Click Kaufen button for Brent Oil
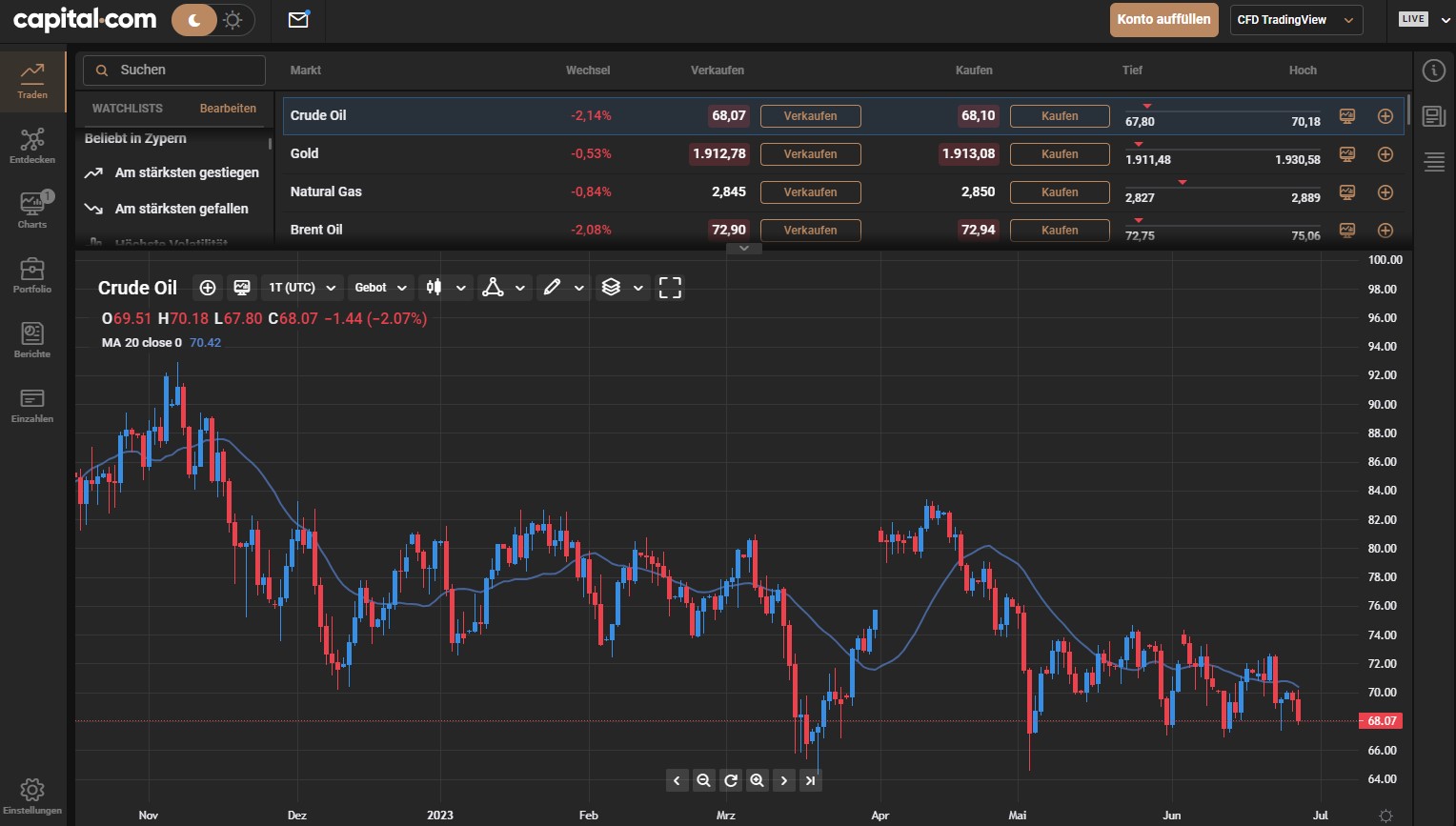The width and height of the screenshot is (1456, 826). (1060, 231)
